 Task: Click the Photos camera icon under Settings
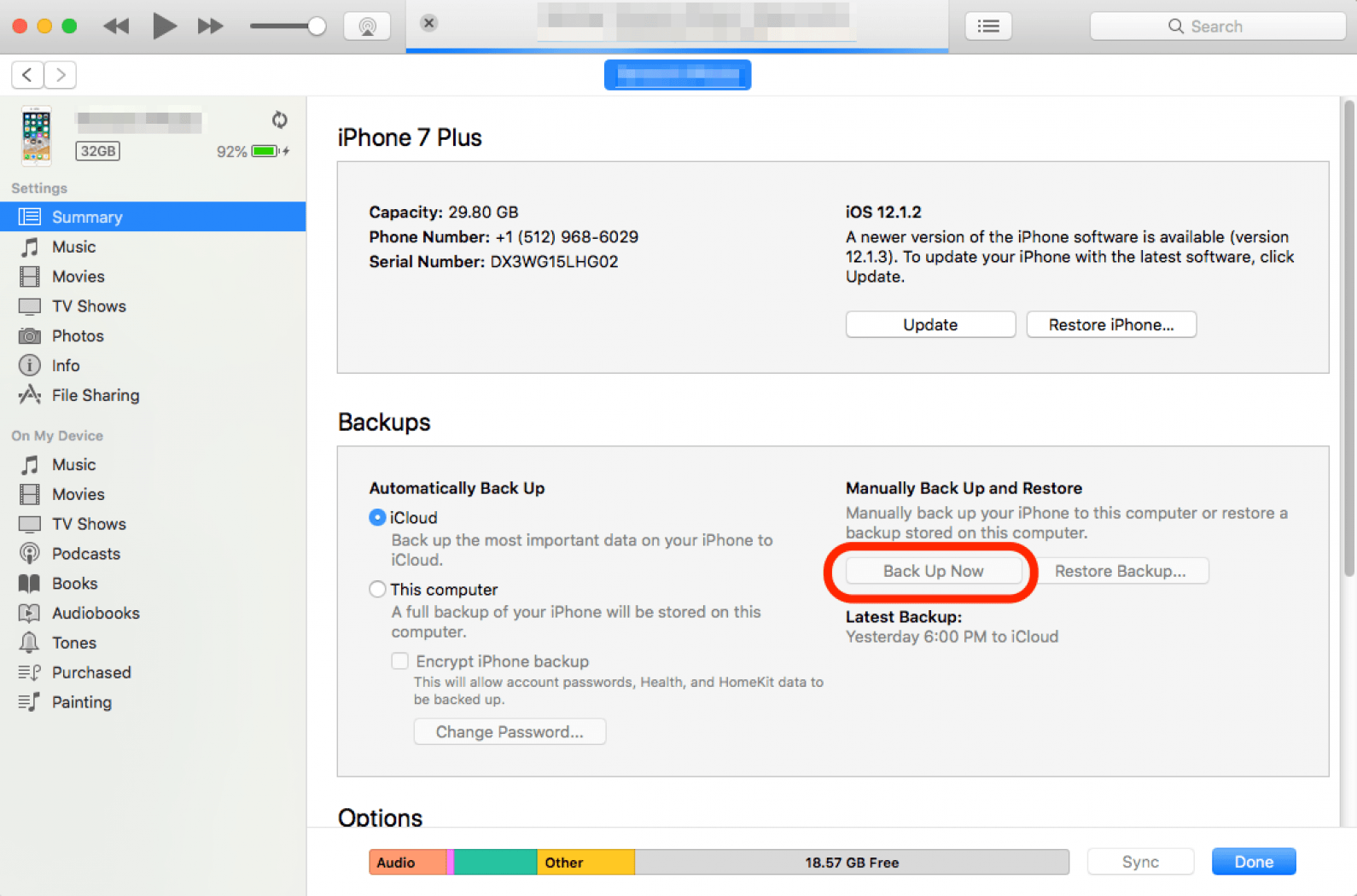pos(30,336)
